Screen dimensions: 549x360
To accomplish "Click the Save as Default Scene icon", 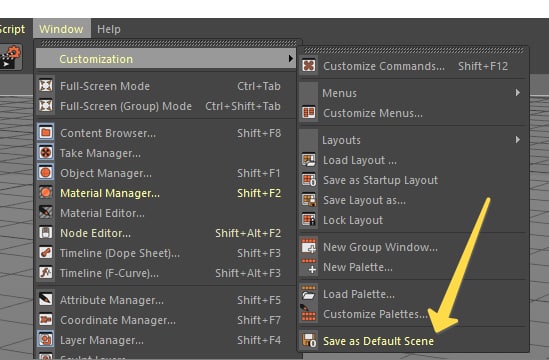I will point(309,340).
